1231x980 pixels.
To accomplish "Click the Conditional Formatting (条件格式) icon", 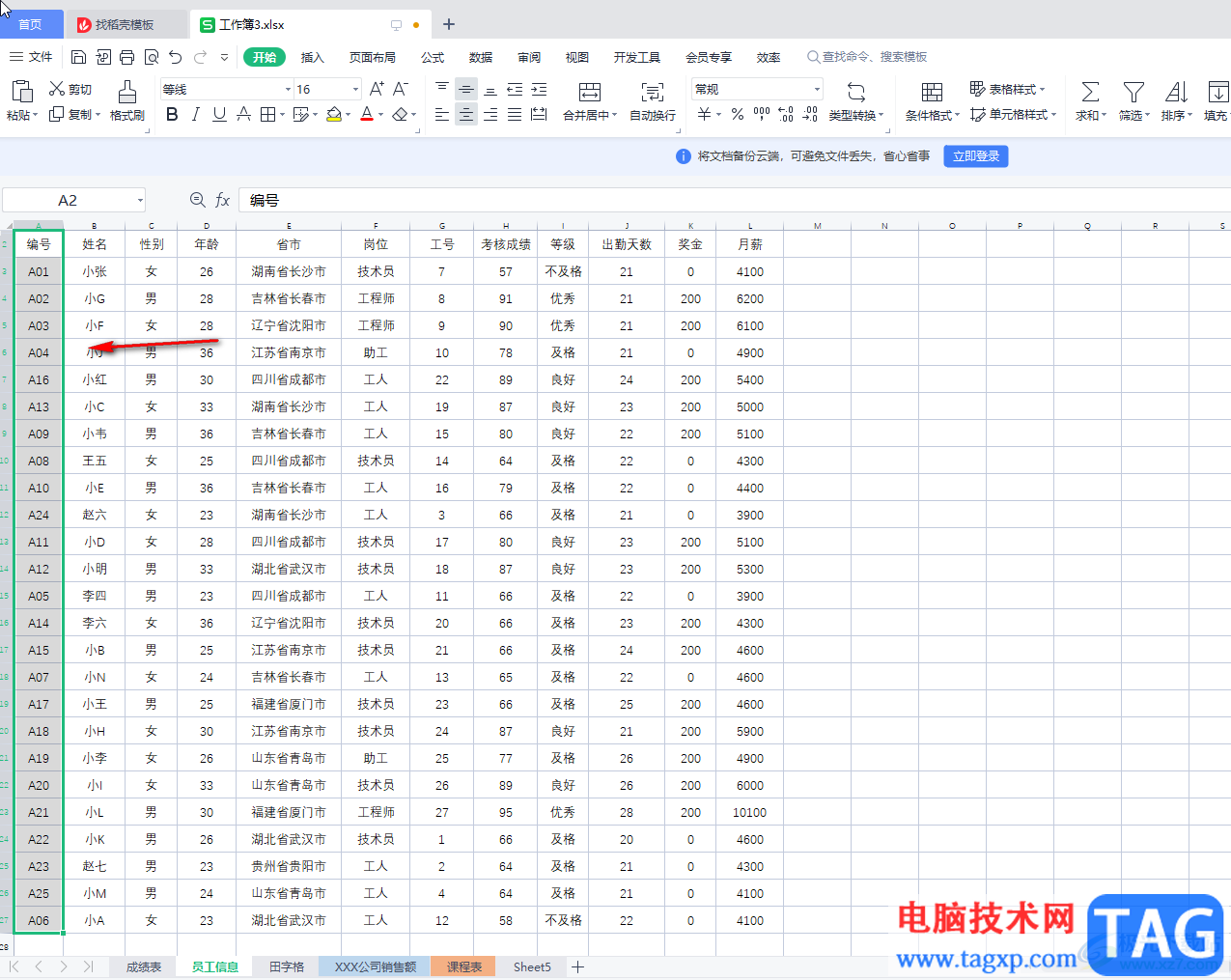I will 932,92.
